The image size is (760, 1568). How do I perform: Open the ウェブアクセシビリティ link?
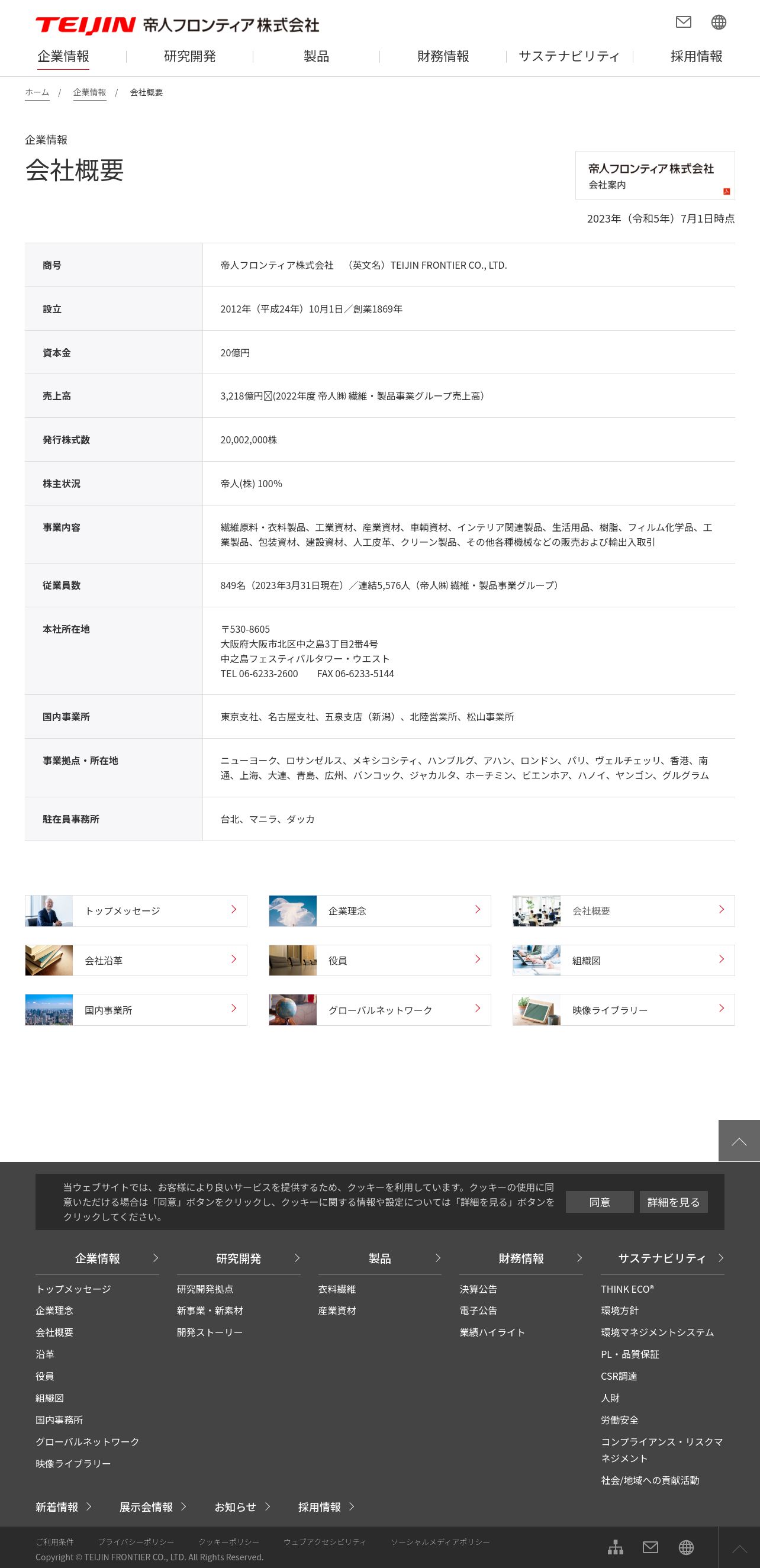pos(325,1542)
